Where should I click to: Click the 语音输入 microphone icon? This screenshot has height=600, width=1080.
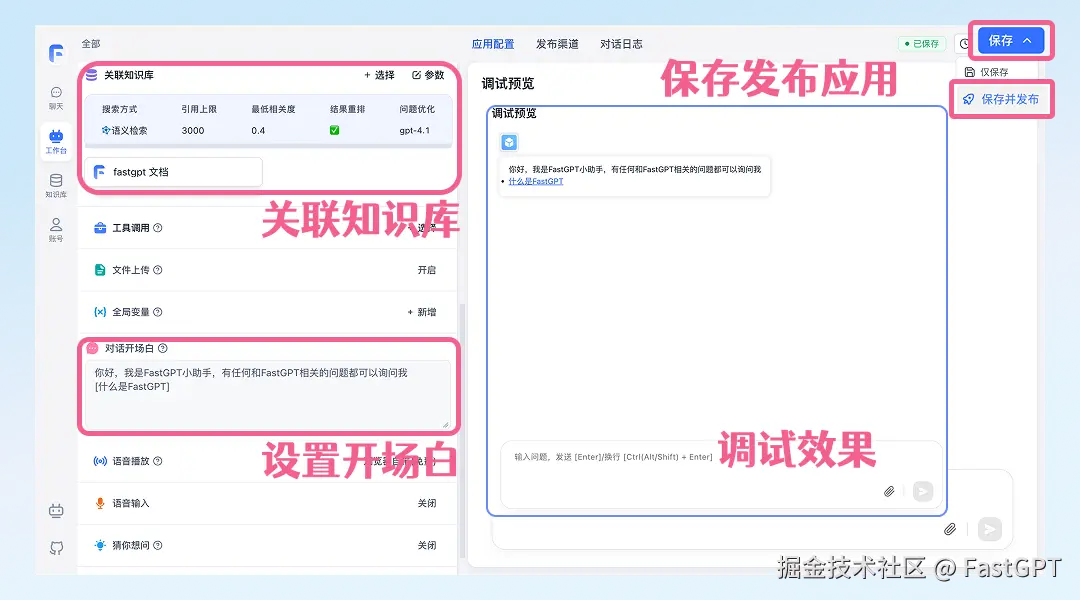point(100,504)
